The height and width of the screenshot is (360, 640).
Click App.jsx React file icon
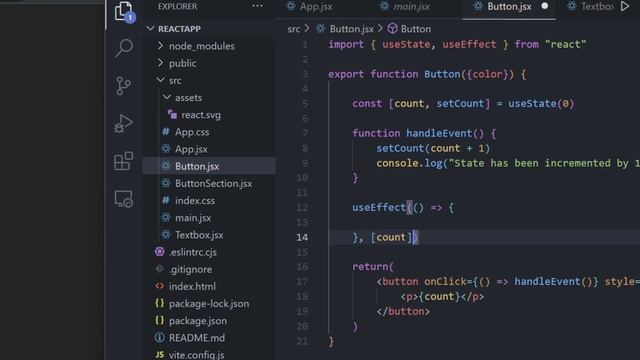(166, 149)
